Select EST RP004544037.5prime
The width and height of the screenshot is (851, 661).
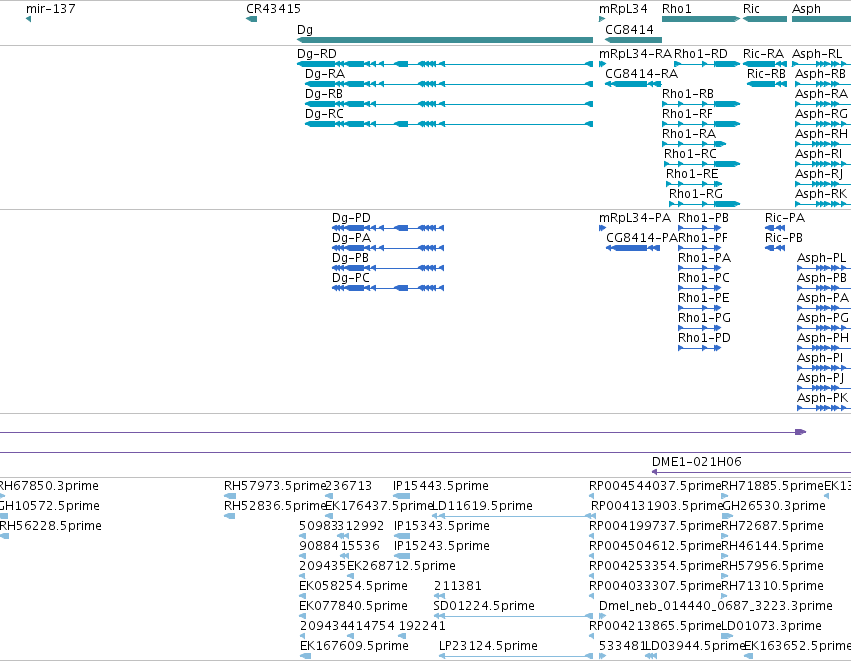(592, 496)
